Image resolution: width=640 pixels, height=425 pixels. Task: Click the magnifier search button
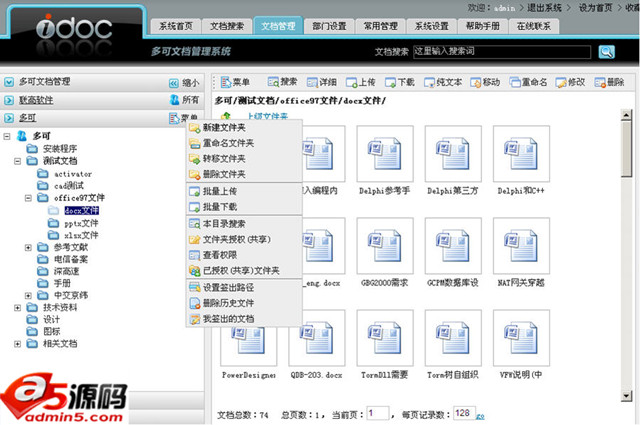tap(607, 52)
